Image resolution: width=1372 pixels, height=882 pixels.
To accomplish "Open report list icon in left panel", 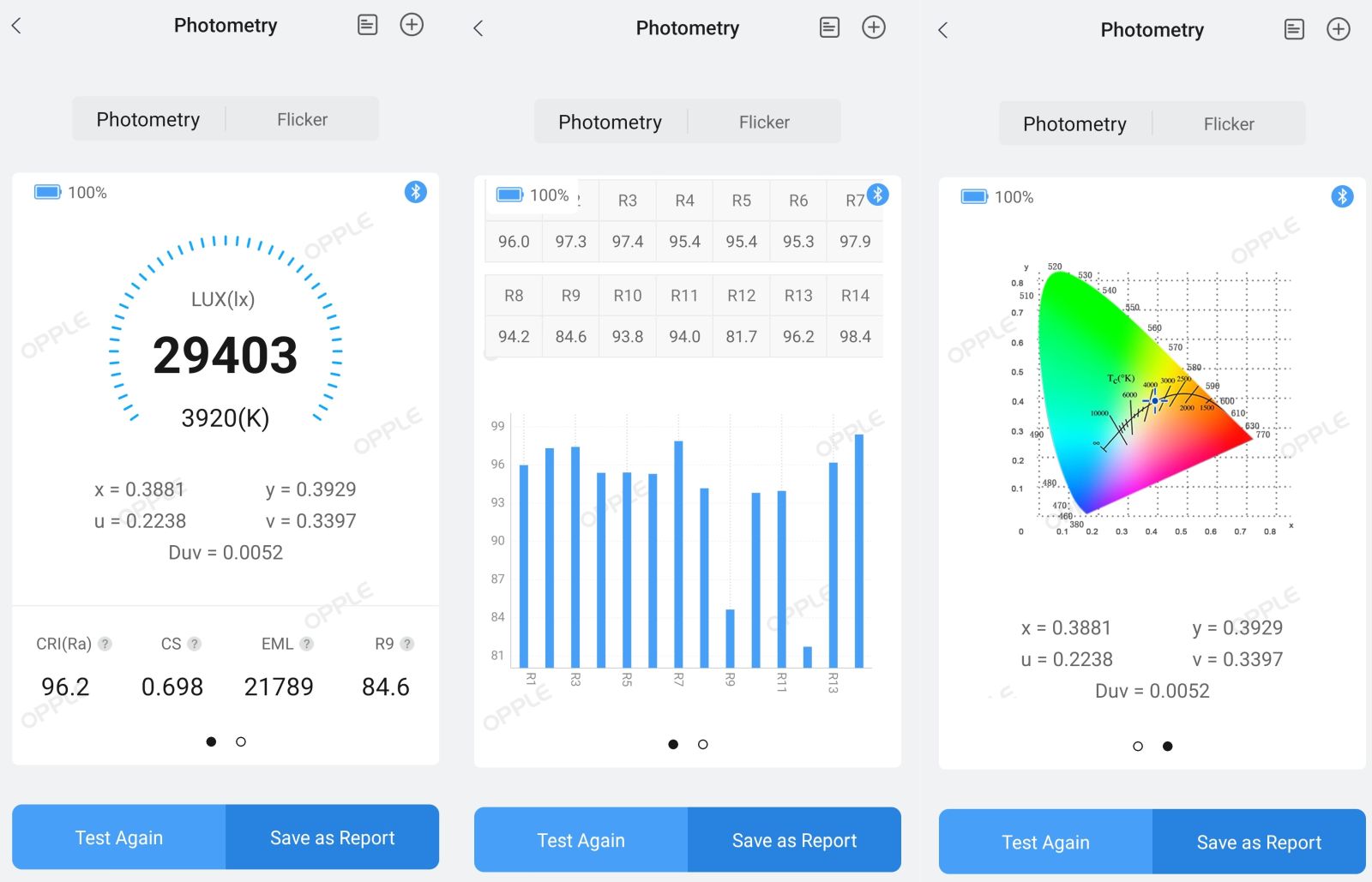I will [x=367, y=25].
